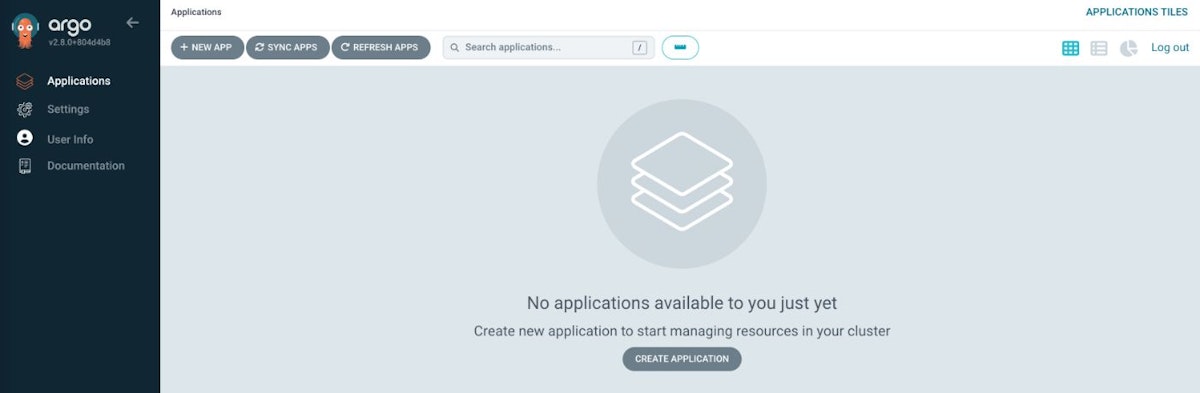Click the v2.8.0+804d4b8 version text
1200x393 pixels.
[x=80, y=42]
